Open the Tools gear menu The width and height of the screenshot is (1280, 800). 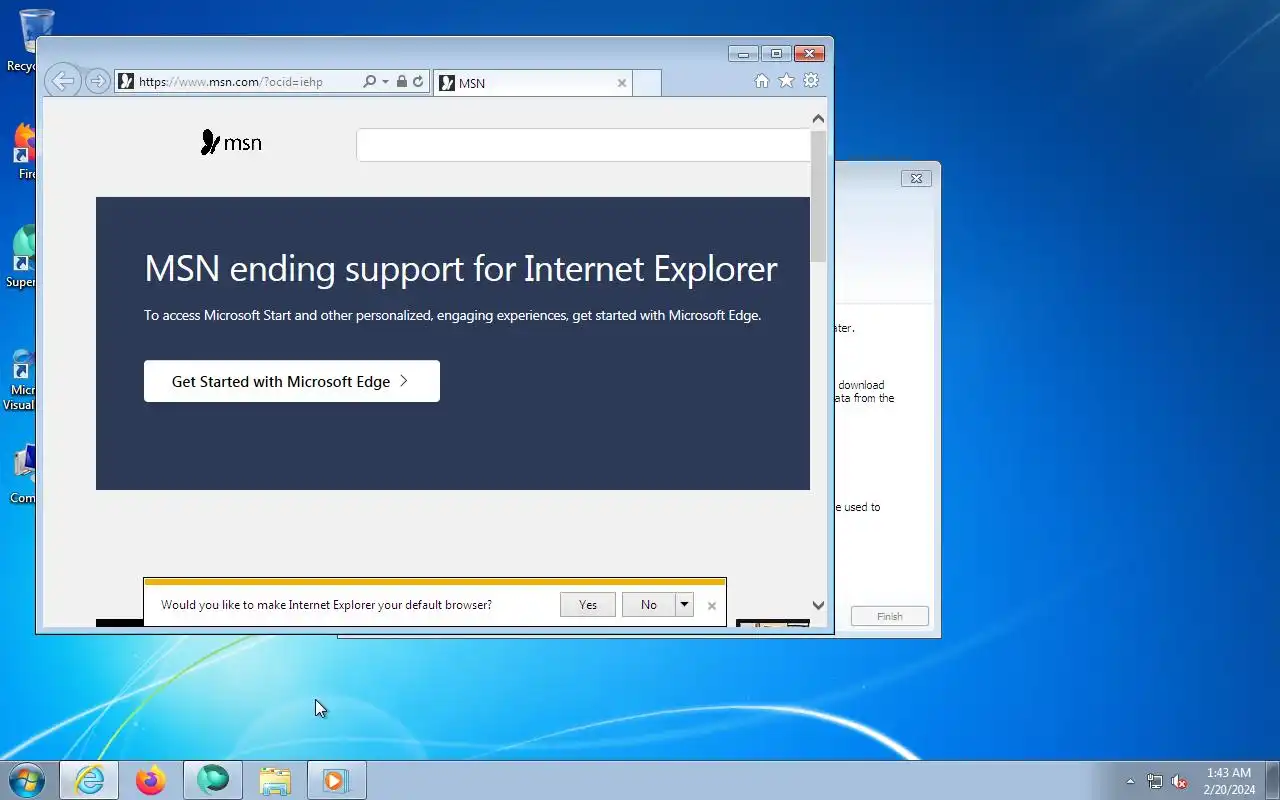pos(811,81)
